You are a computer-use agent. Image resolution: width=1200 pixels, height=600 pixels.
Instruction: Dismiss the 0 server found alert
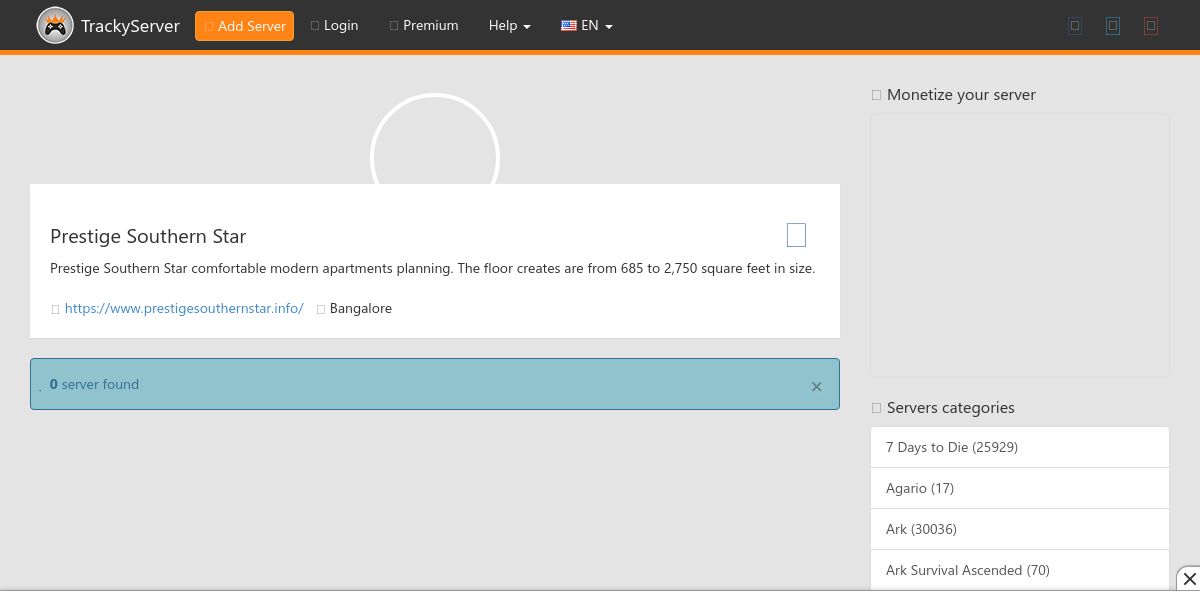pos(816,387)
